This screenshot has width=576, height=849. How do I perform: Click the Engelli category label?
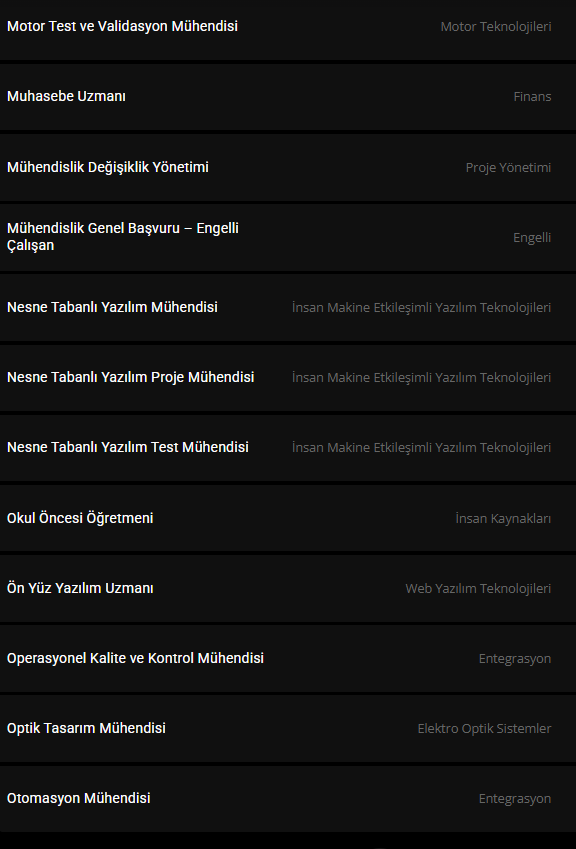[532, 238]
